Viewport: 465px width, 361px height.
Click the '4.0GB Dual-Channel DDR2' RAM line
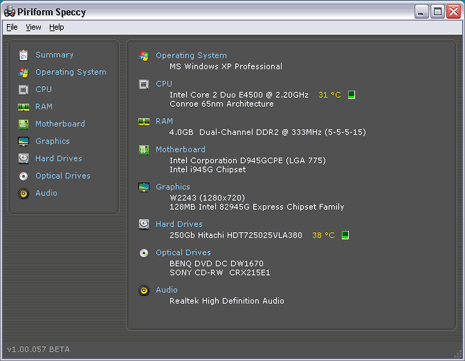pos(267,132)
